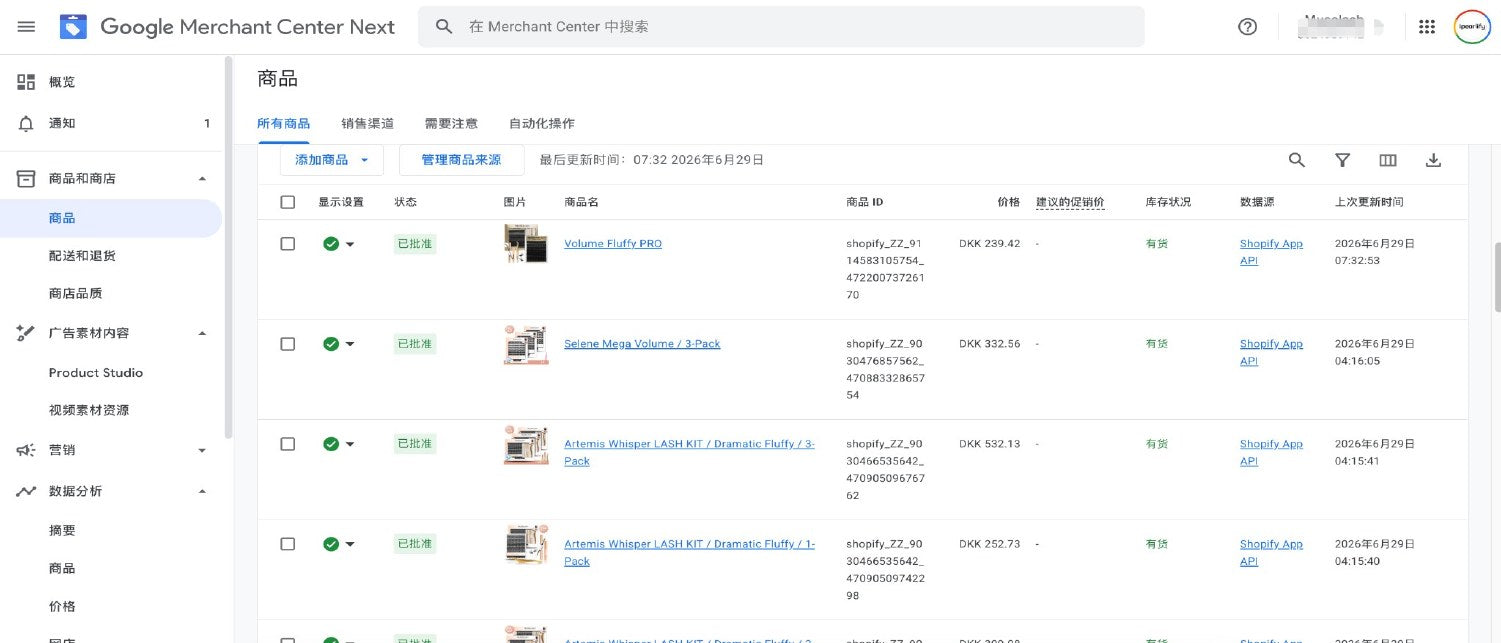Image resolution: width=1501 pixels, height=643 pixels.
Task: Click the Selene Mega Volume product thumbnail
Action: click(526, 344)
